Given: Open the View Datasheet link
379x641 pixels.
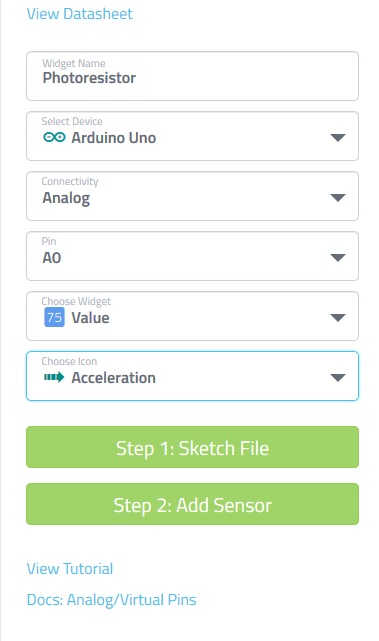Looking at the screenshot, I should pos(80,14).
